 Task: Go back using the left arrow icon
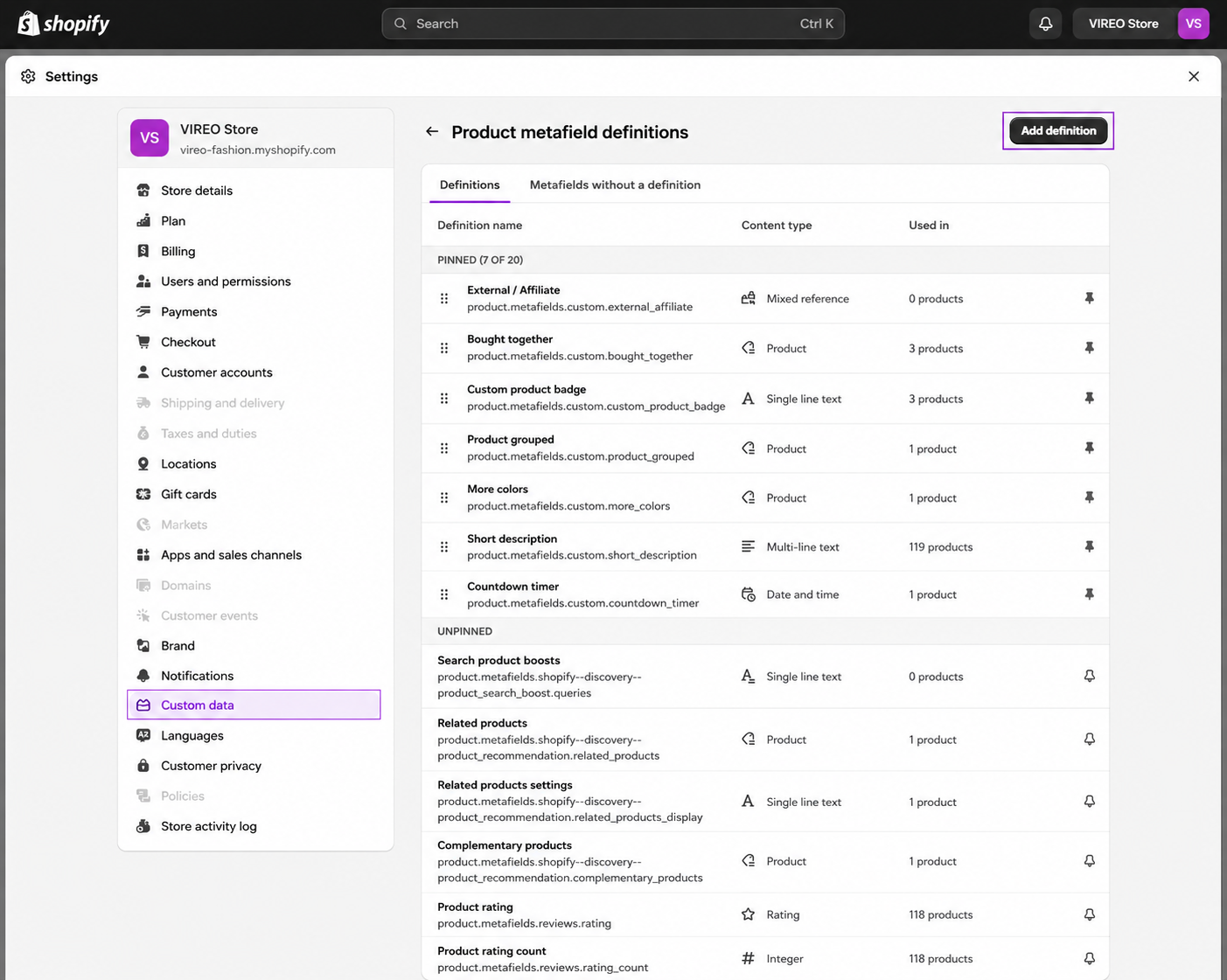click(x=432, y=132)
